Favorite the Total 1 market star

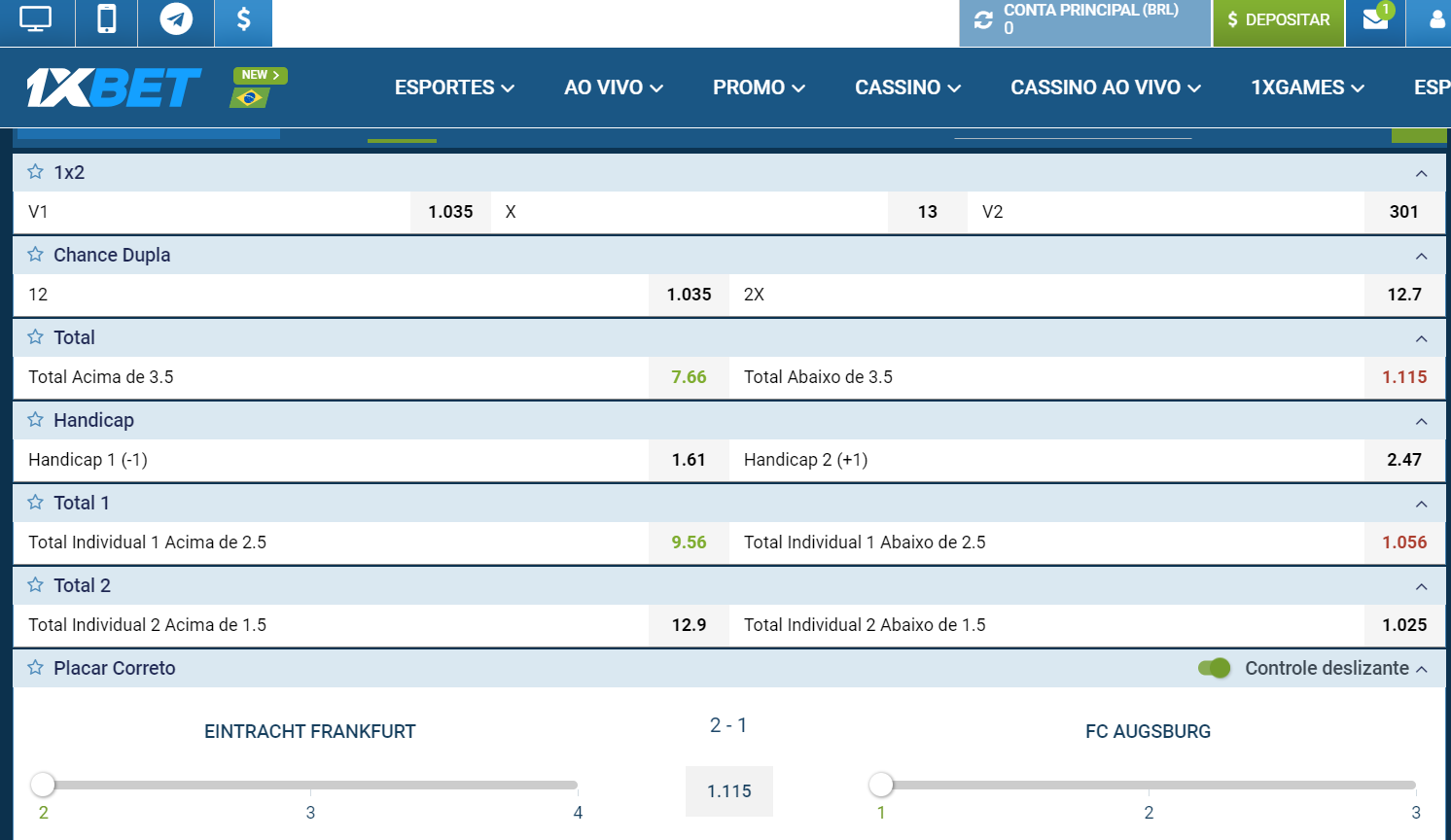tap(36, 503)
